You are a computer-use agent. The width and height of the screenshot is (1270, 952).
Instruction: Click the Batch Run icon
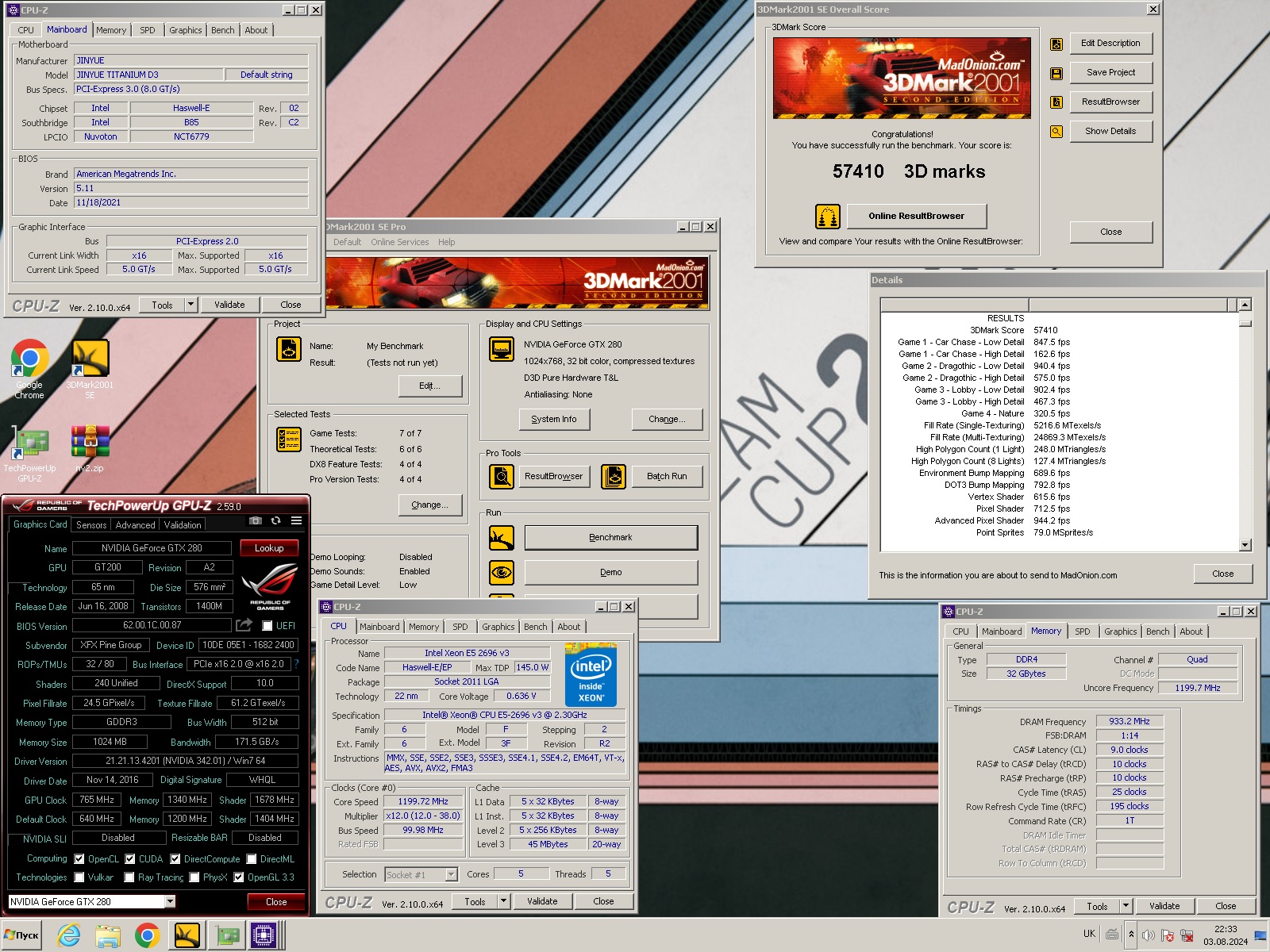614,477
